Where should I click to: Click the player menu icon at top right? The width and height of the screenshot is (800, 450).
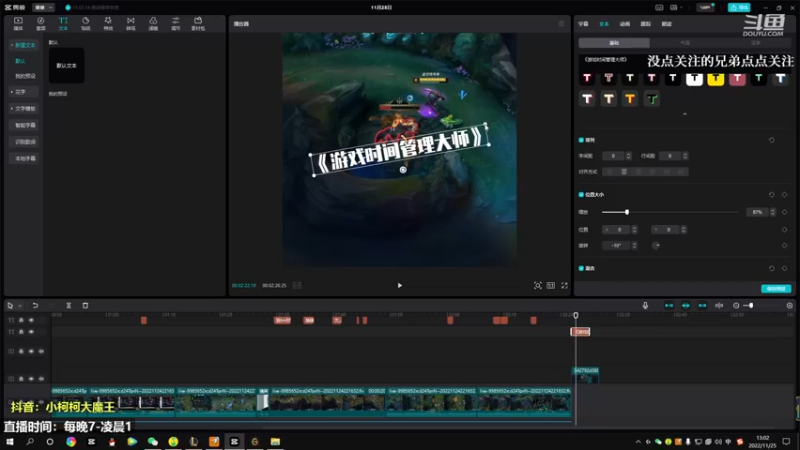coord(561,23)
